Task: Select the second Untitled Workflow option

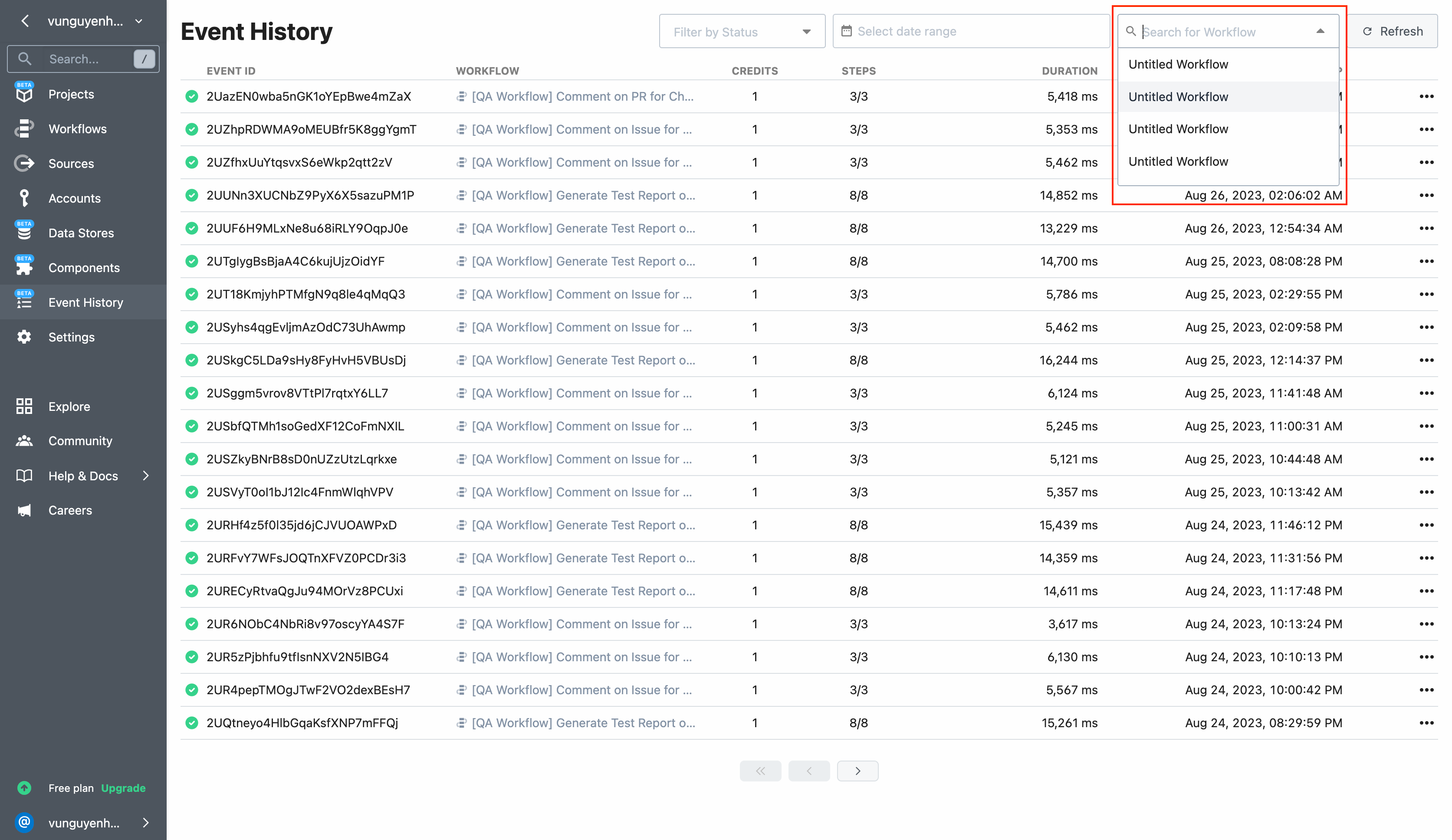Action: pyautogui.click(x=1177, y=97)
